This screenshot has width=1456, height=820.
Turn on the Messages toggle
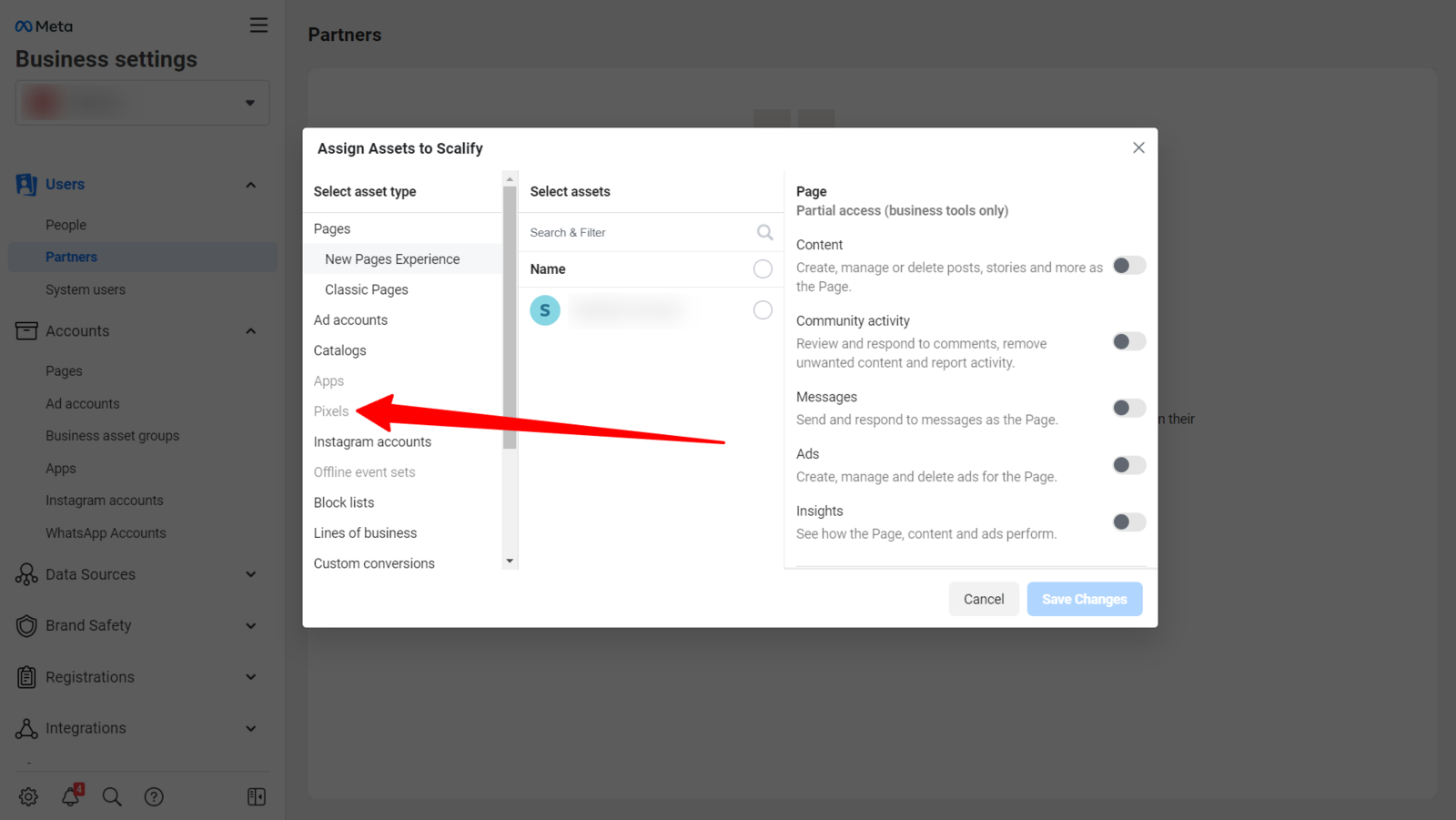pos(1128,408)
